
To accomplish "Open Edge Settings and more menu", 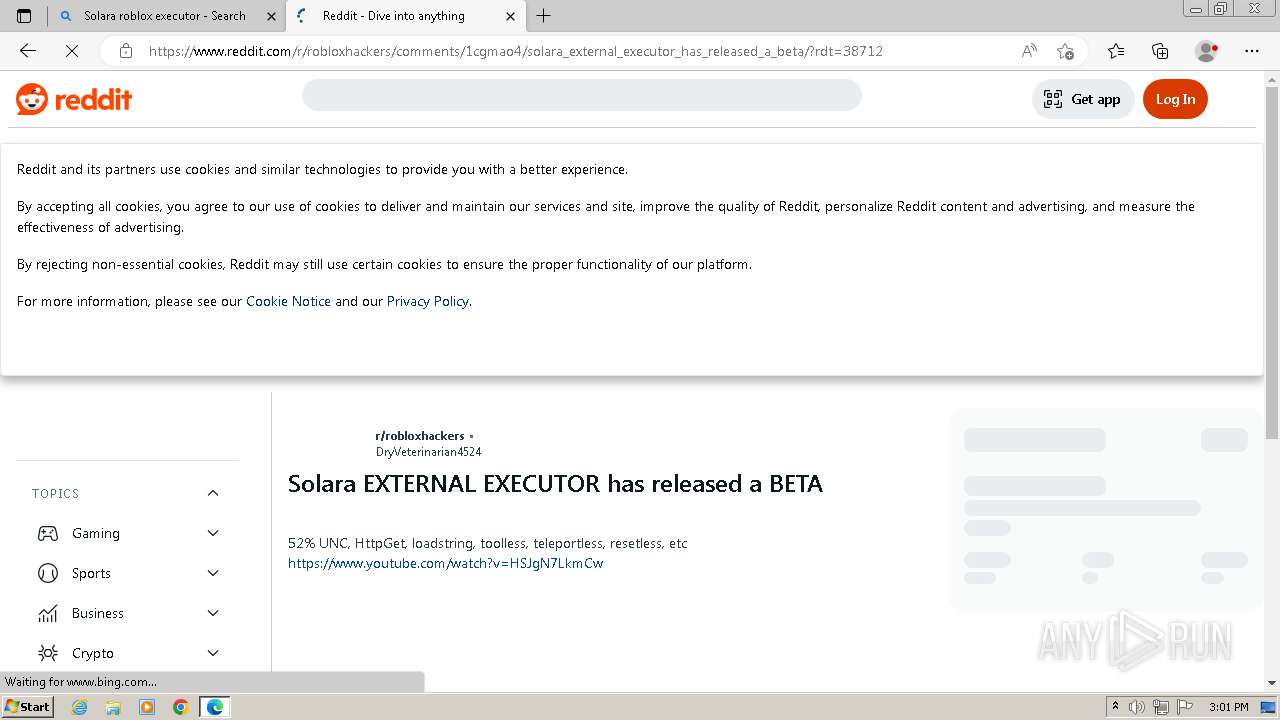I will pos(1252,51).
